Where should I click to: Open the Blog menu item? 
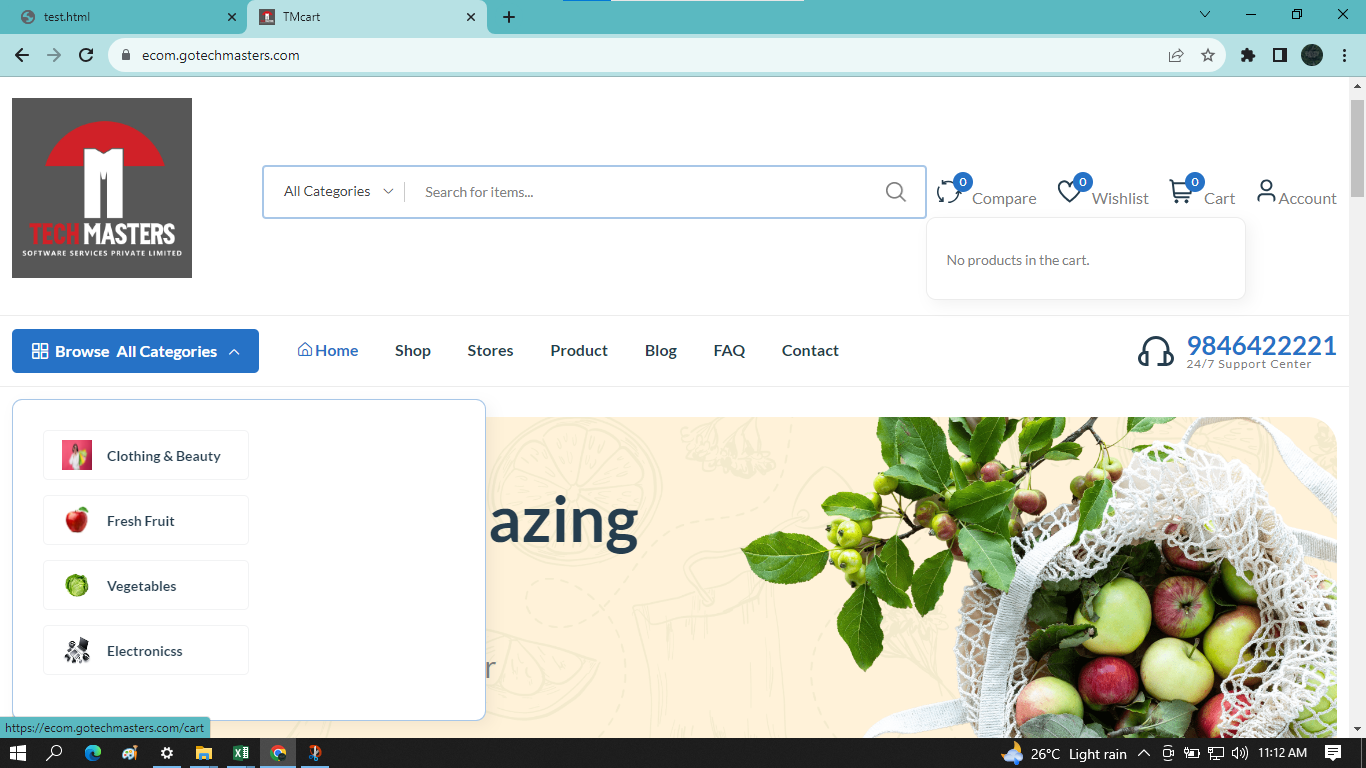(660, 351)
